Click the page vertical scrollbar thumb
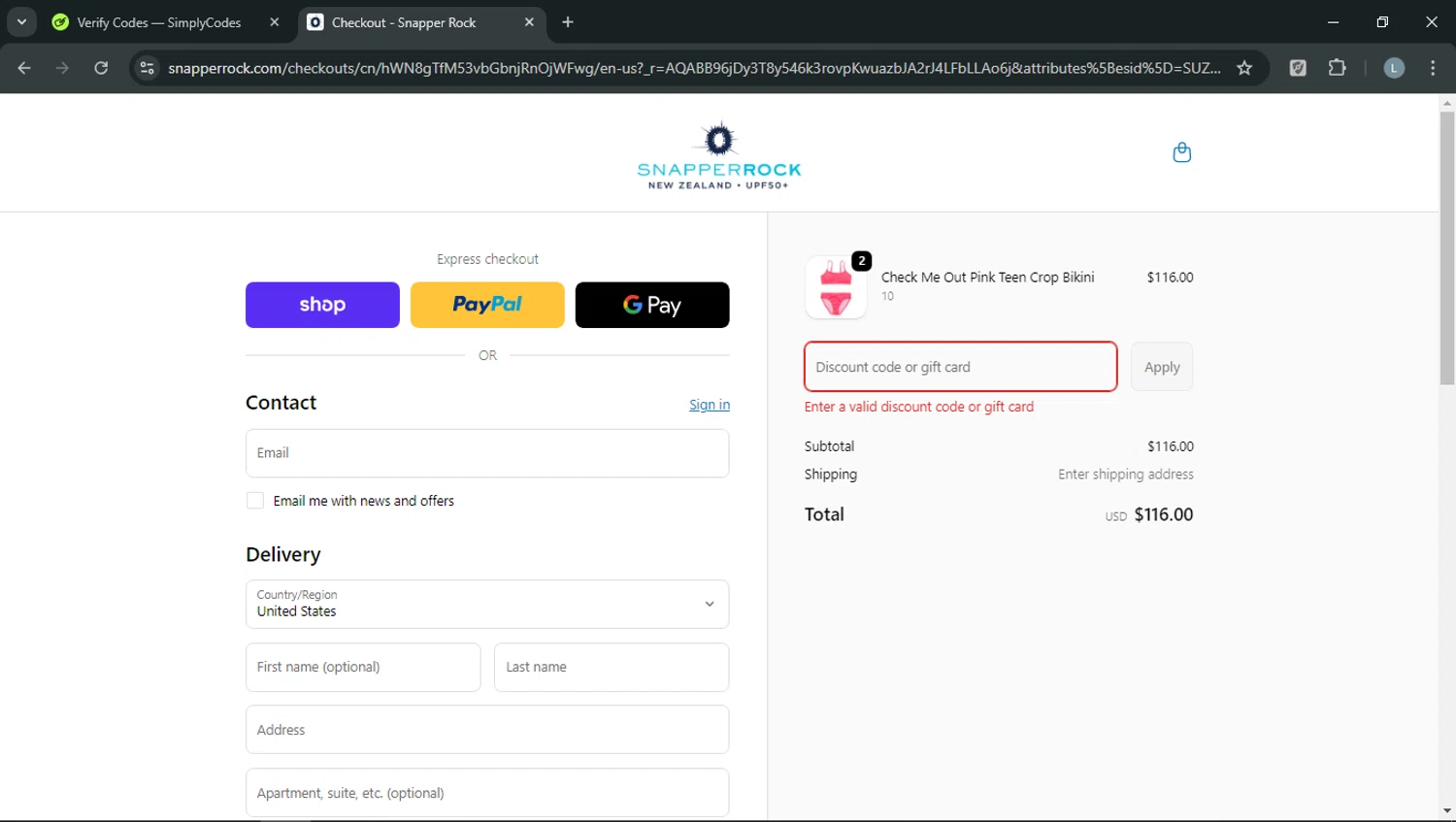Viewport: 1456px width, 822px height. pyautogui.click(x=1447, y=247)
